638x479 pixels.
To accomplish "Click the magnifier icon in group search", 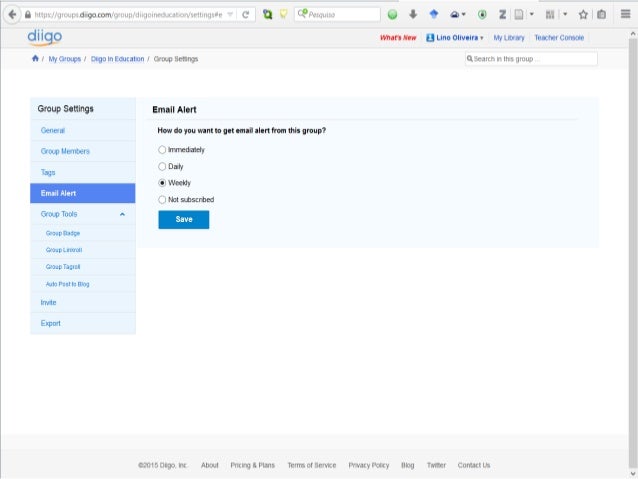I will 470,59.
